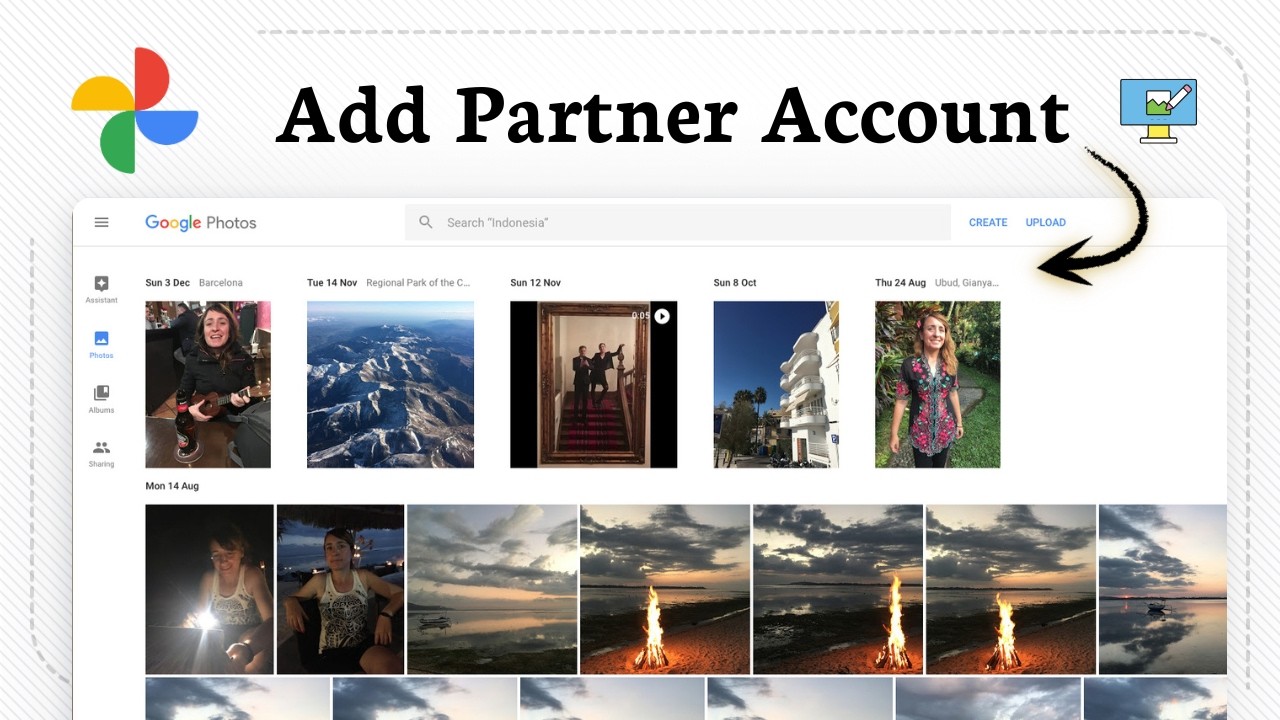Click the UPLOAD button
Screen dimensions: 1280x720
[x=1046, y=222]
